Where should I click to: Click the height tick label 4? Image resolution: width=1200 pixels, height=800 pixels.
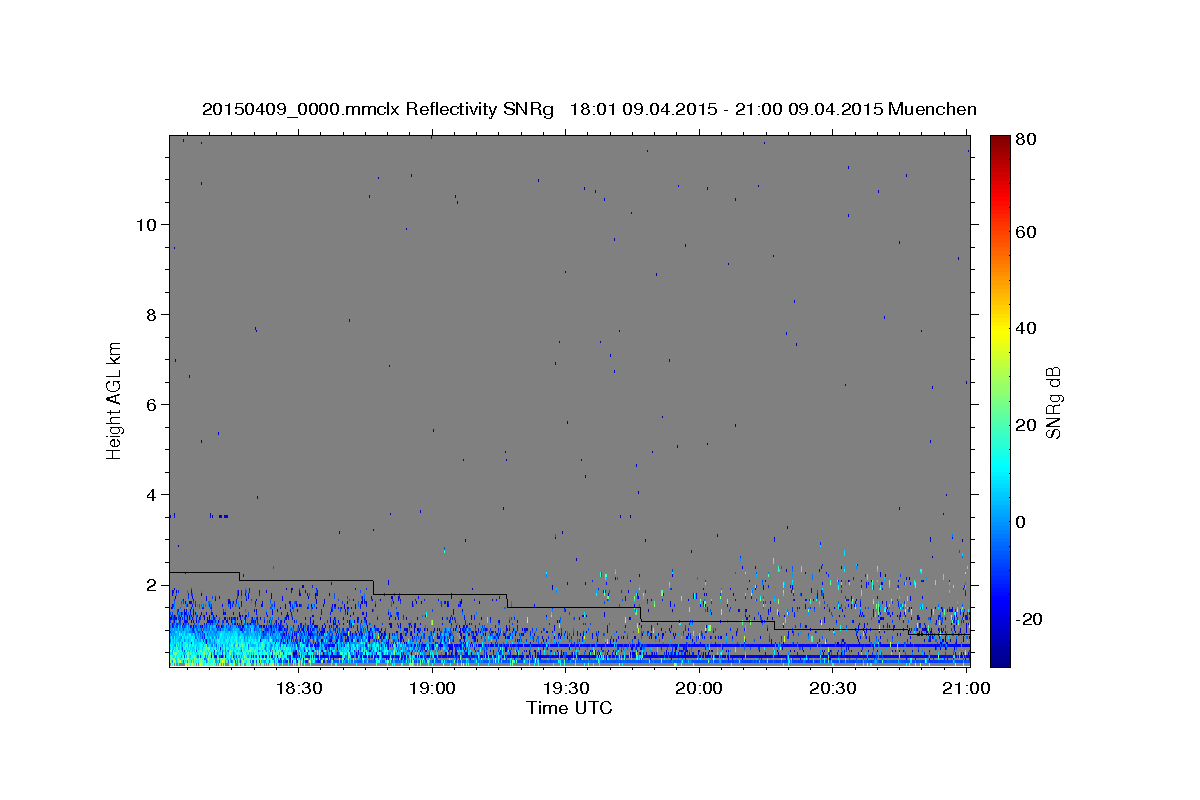point(152,494)
